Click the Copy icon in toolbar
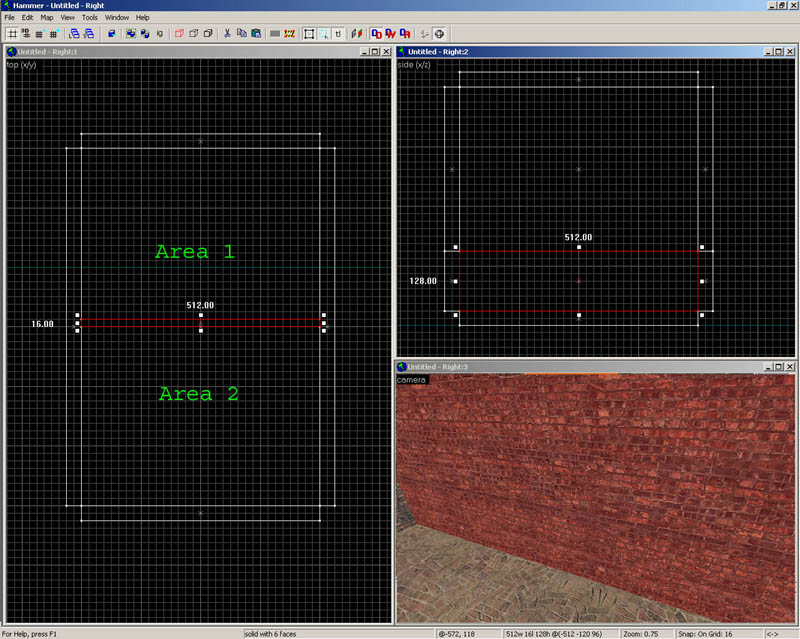Viewport: 800px width, 639px height. coord(242,33)
